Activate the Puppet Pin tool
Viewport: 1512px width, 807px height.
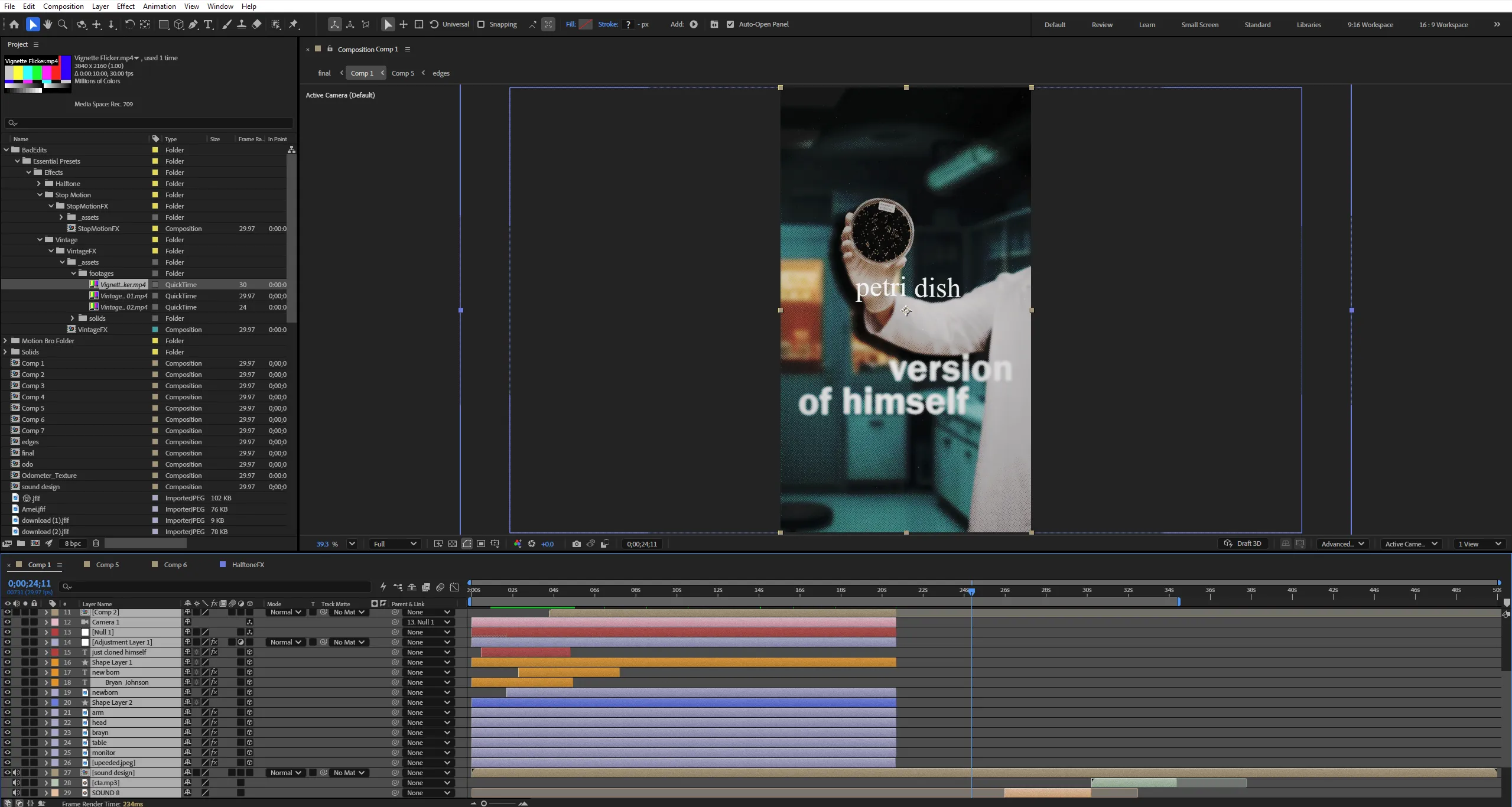click(x=294, y=24)
